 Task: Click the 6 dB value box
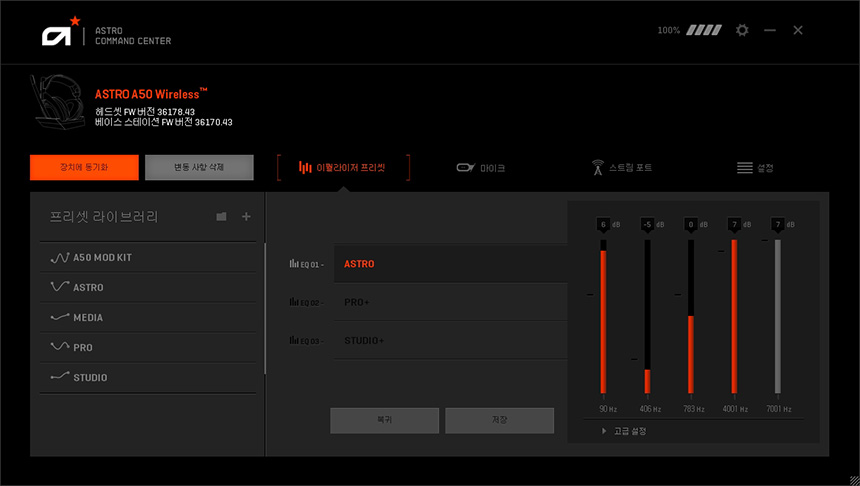coord(603,224)
